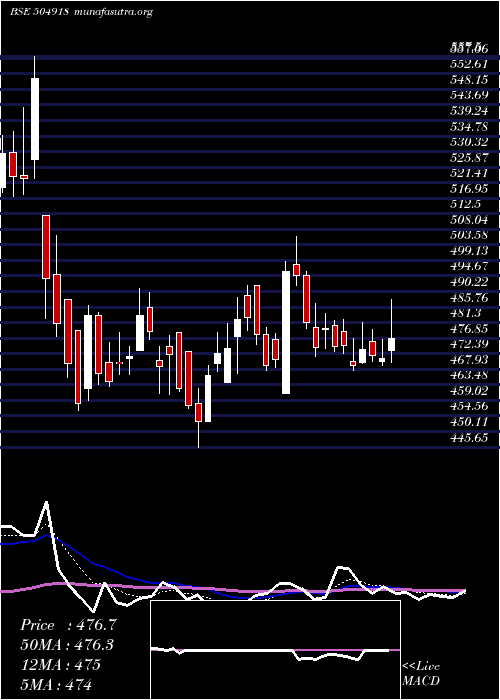Viewport: 500px width, 700px height.
Task: Click the BSE 504918 munafasutra.org title
Action: (81, 12)
